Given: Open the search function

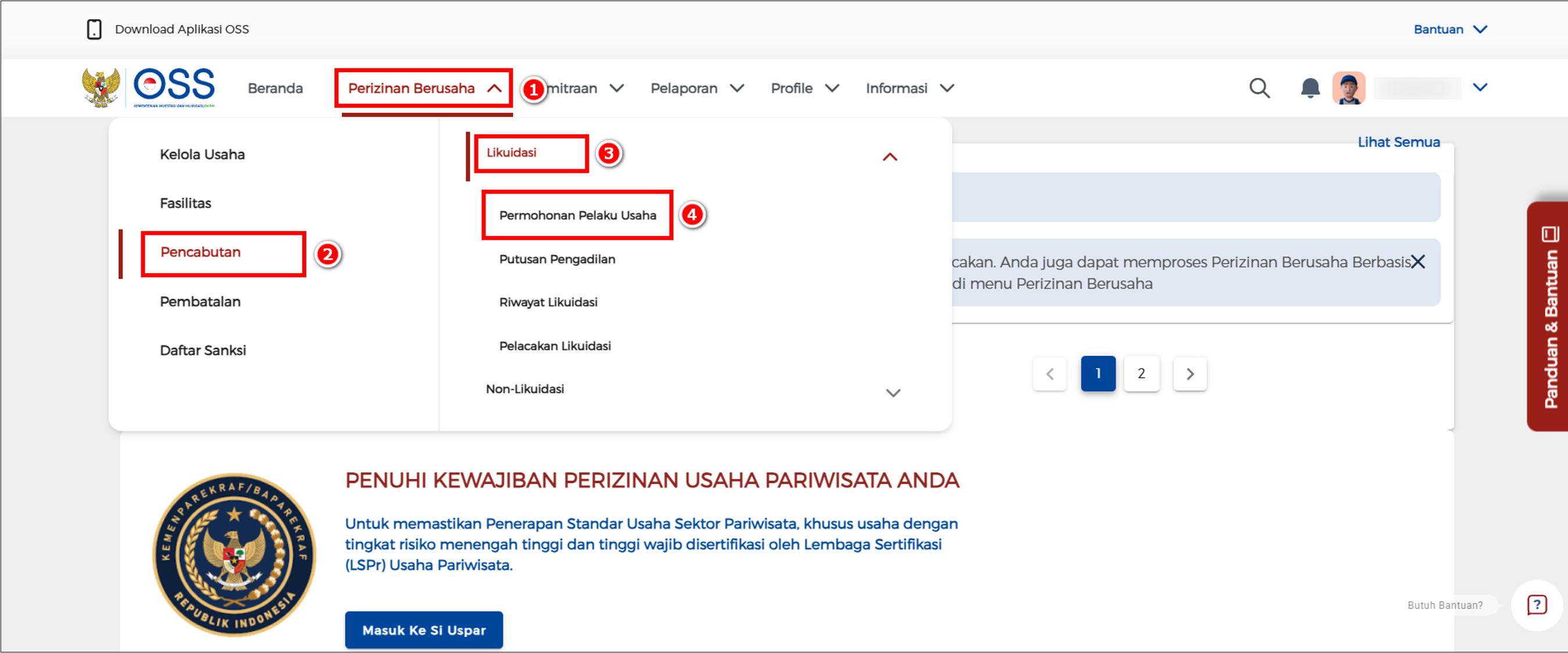Looking at the screenshot, I should 1259,88.
